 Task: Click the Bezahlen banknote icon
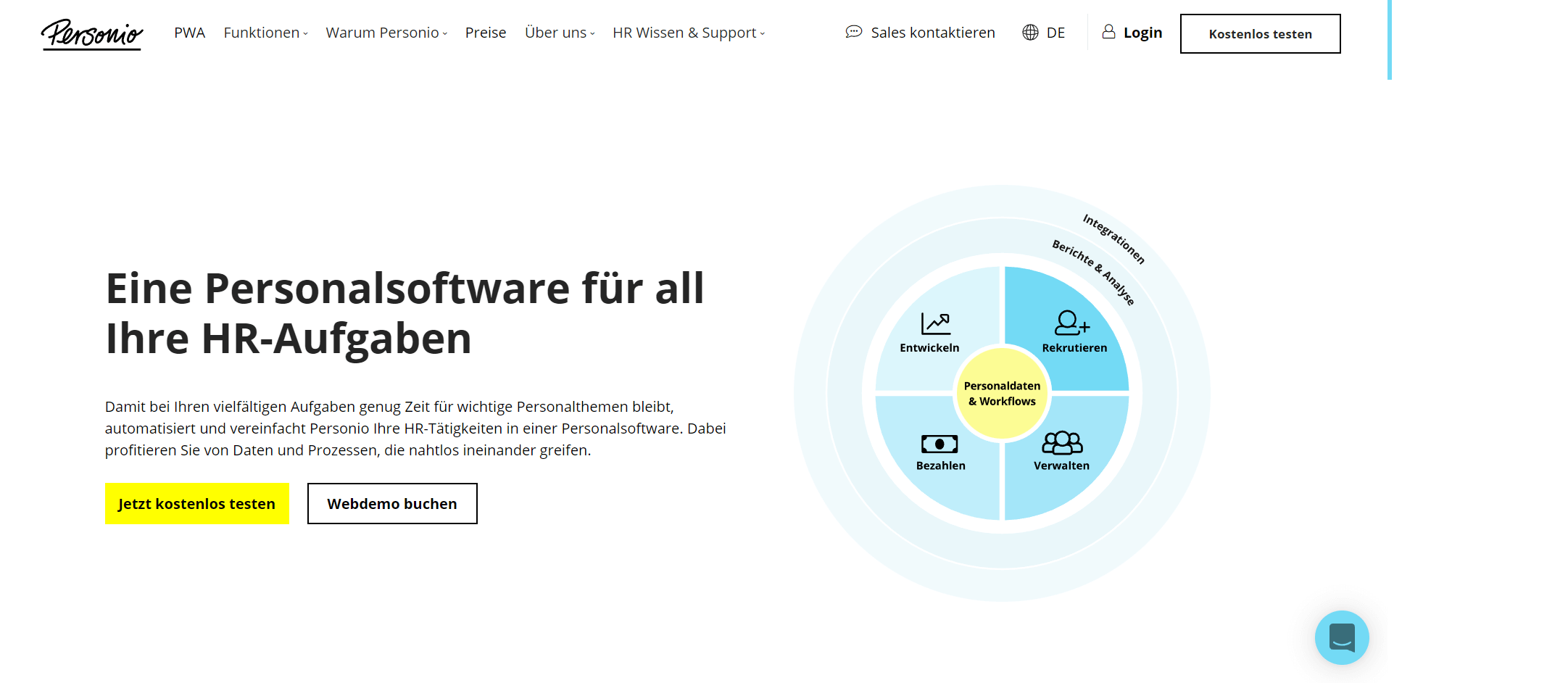(x=939, y=444)
